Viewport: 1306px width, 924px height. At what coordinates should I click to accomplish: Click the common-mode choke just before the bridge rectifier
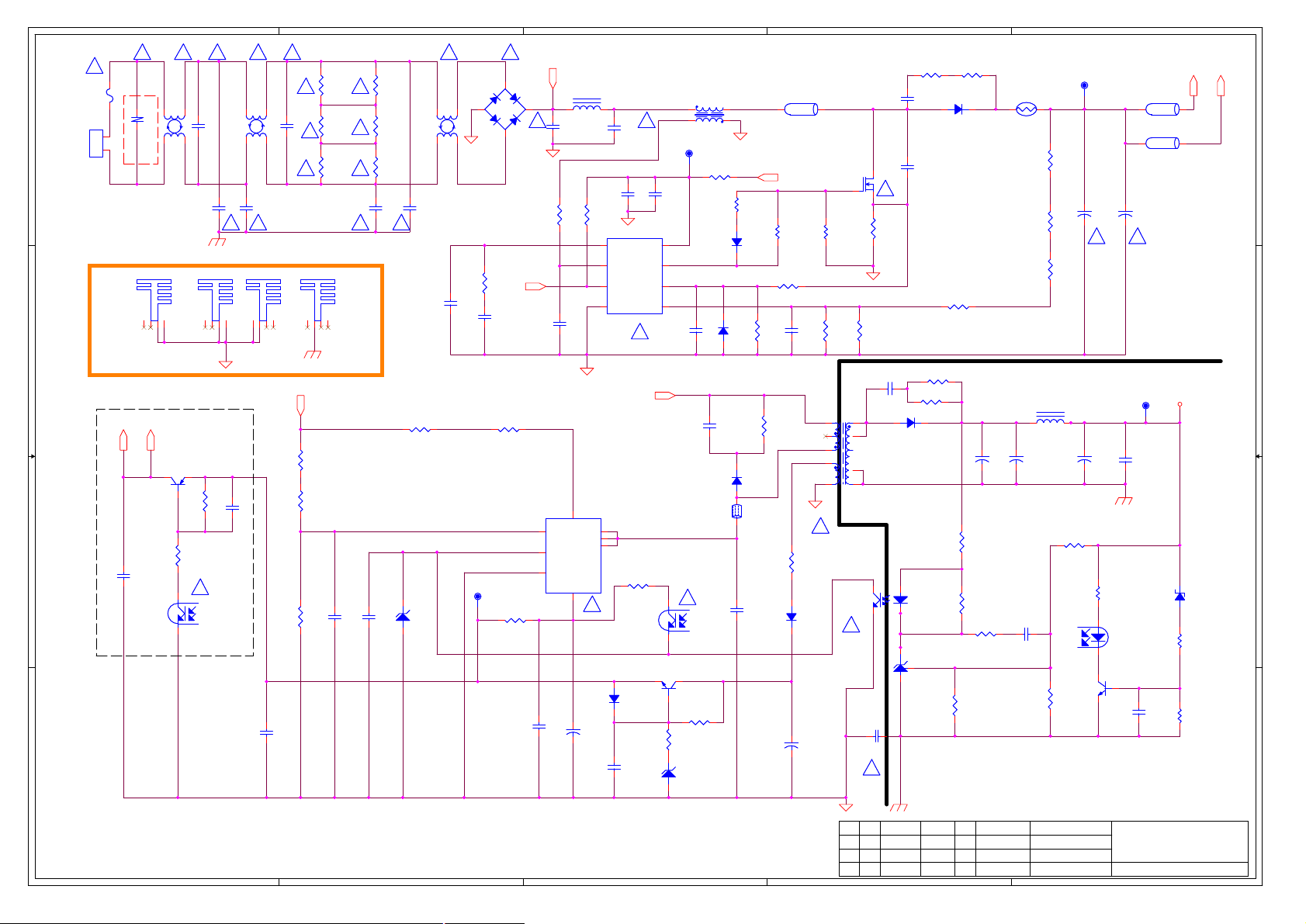point(447,127)
